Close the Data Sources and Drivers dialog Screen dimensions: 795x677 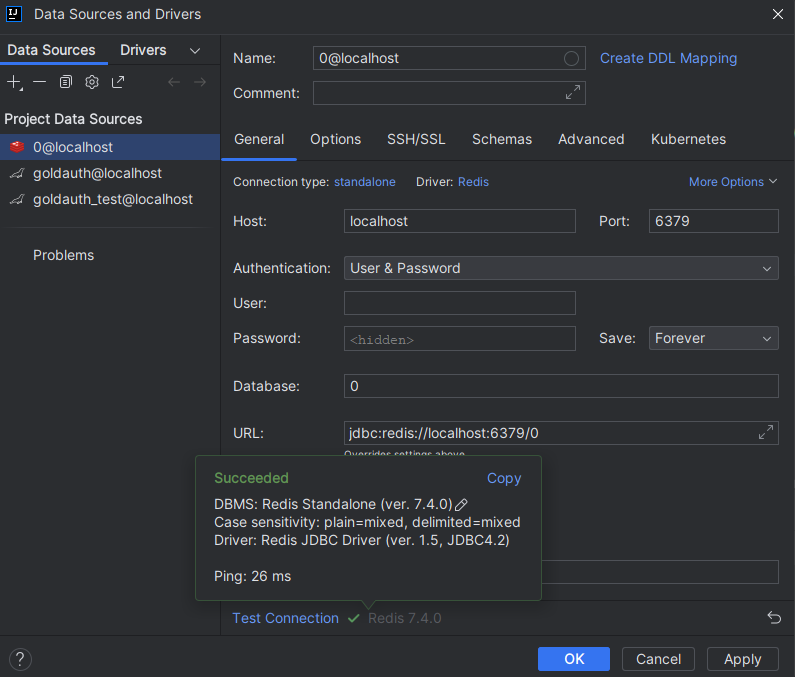click(x=778, y=14)
